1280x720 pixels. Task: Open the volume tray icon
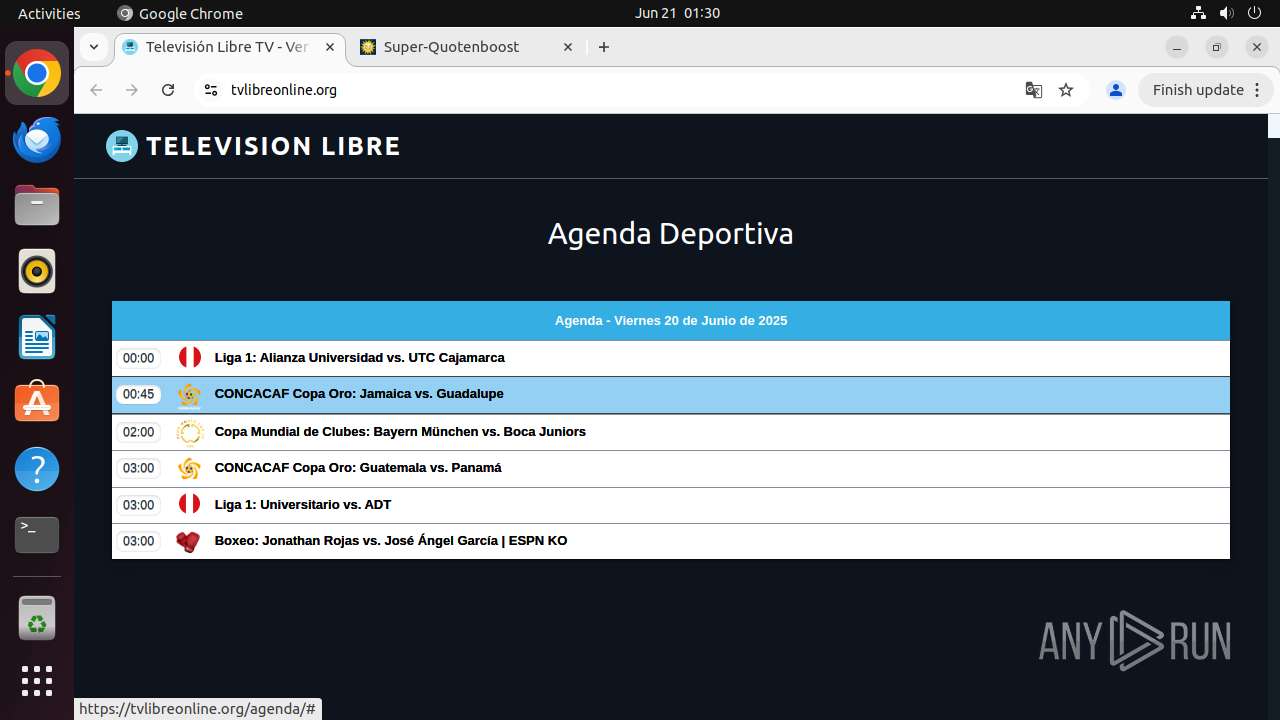(x=1226, y=13)
